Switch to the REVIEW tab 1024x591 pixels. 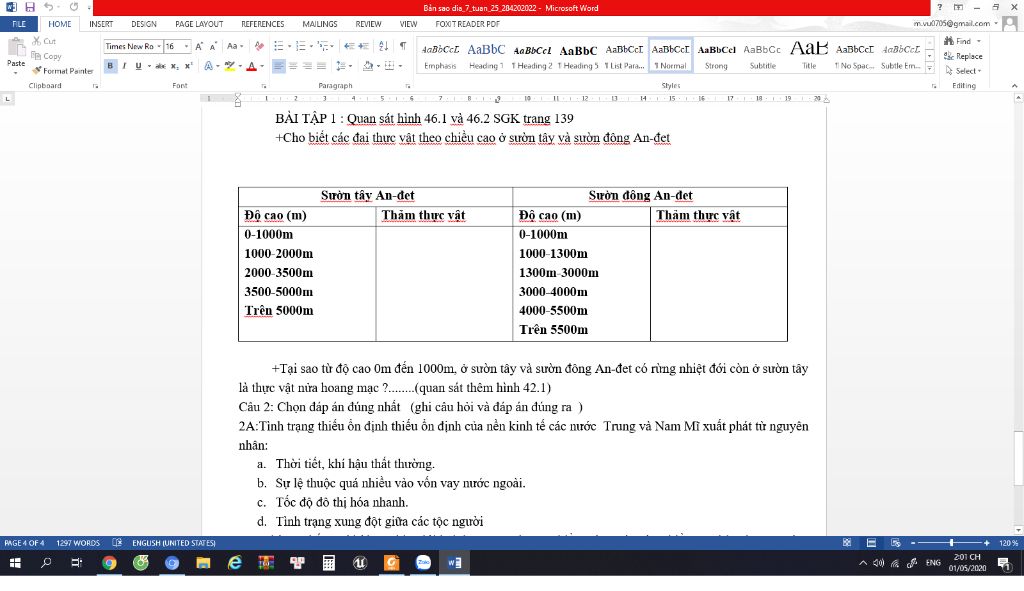coord(368,24)
